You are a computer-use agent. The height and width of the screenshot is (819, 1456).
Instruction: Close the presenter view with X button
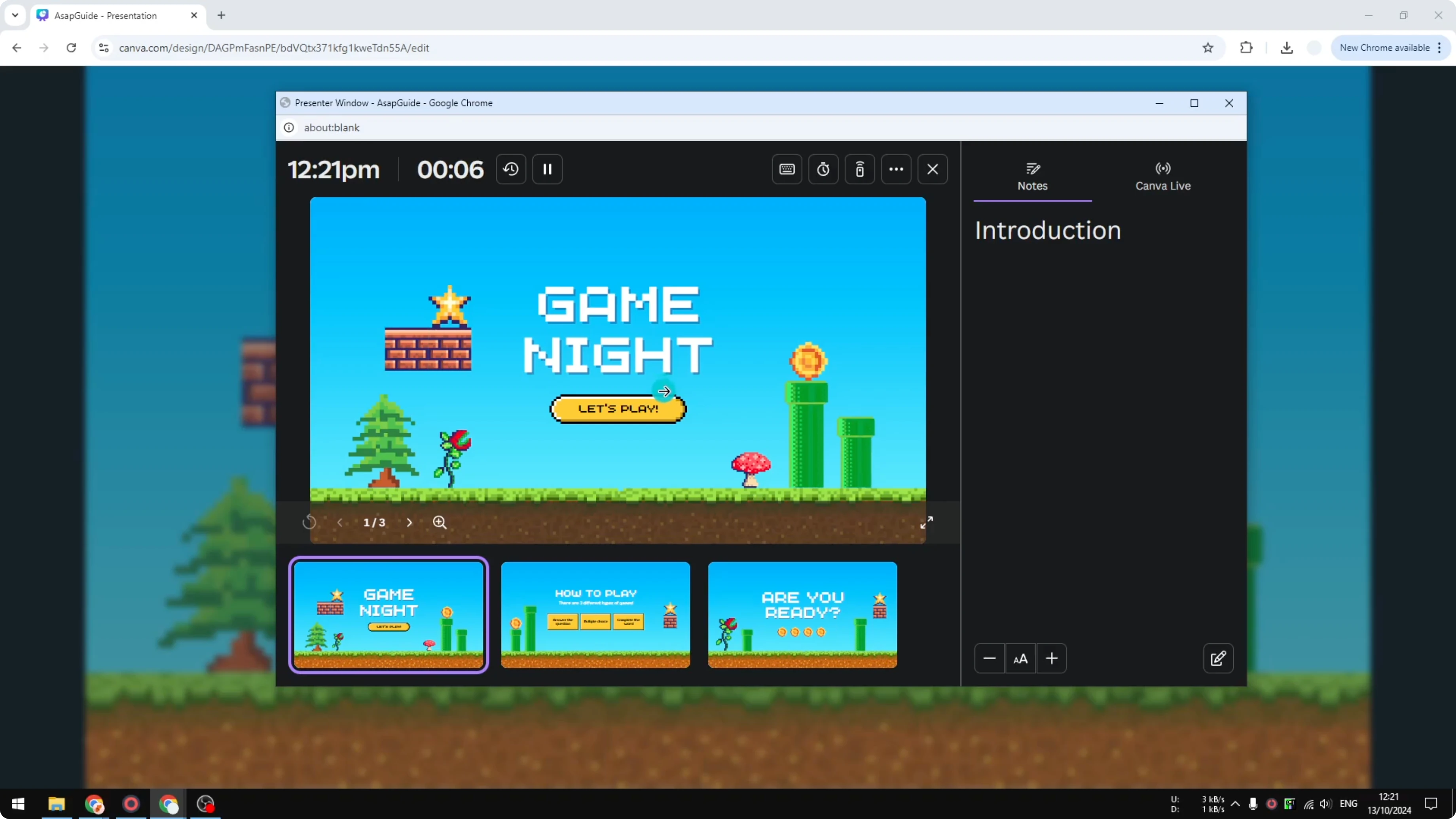click(x=933, y=169)
